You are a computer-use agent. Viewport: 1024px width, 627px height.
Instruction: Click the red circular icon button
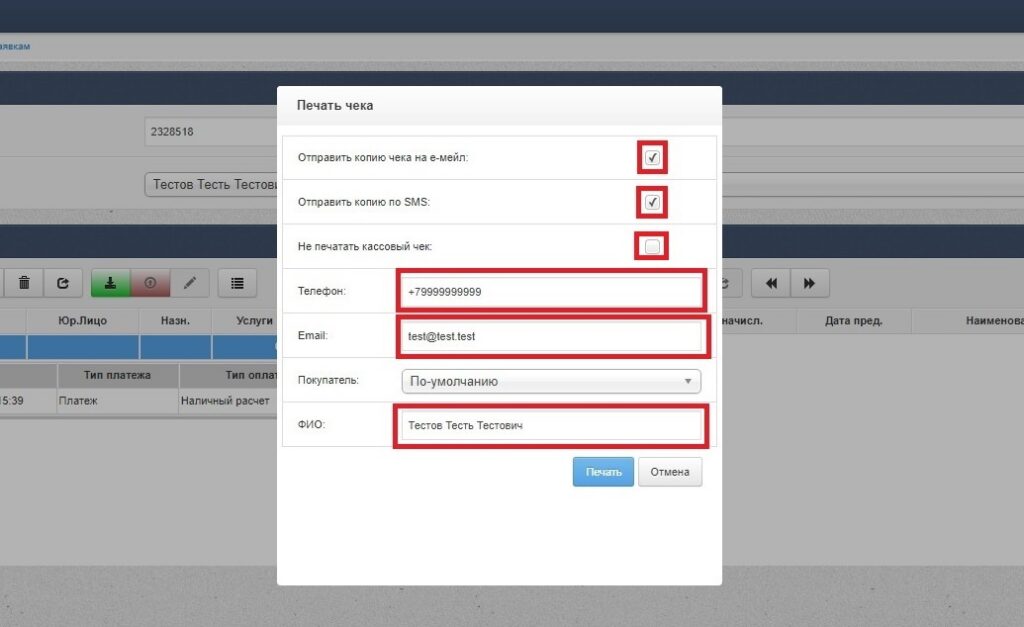click(x=150, y=283)
